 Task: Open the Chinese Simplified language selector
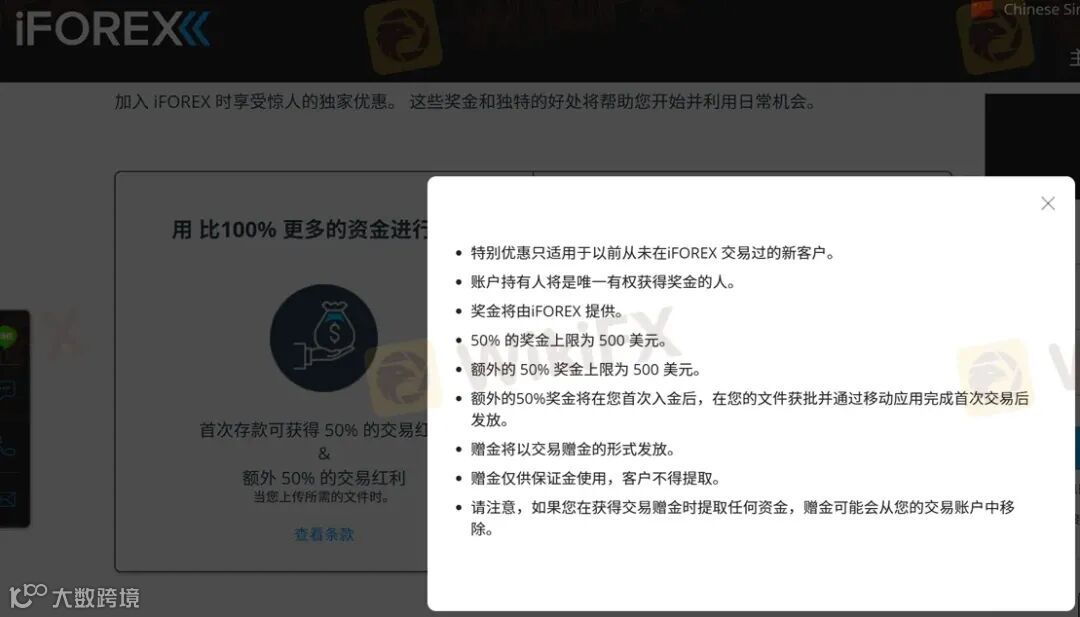pos(1040,9)
